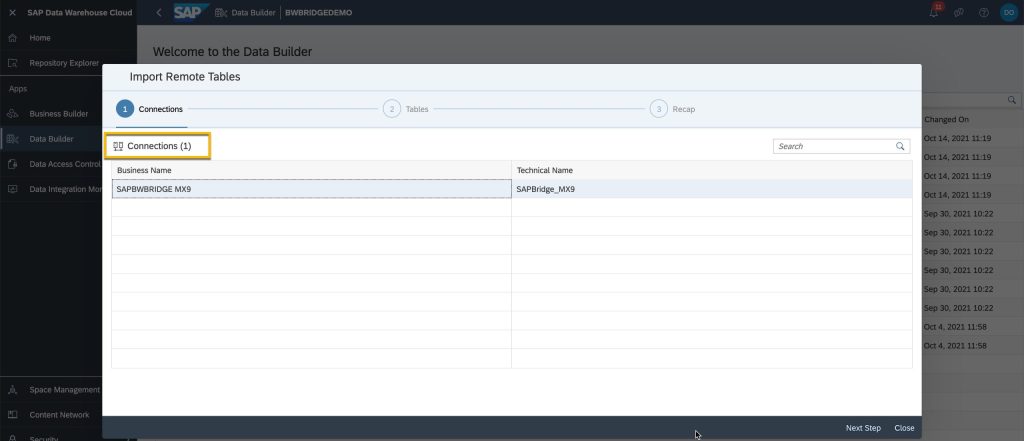The height and width of the screenshot is (441, 1024).
Task: Close the side navigation with X icon
Action: [12, 12]
